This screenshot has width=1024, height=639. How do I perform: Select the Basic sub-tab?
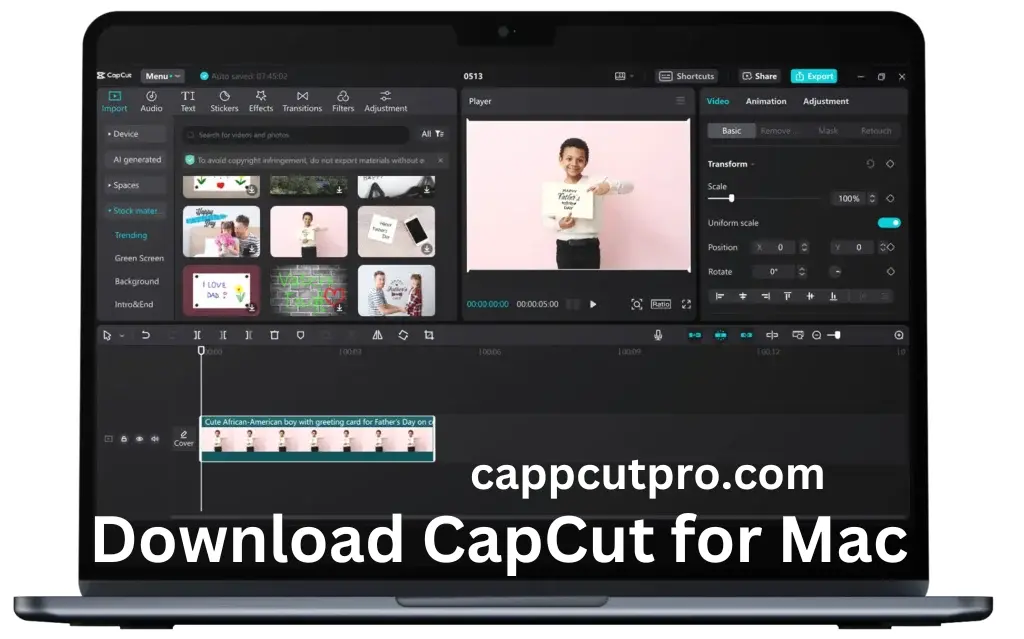pyautogui.click(x=731, y=131)
